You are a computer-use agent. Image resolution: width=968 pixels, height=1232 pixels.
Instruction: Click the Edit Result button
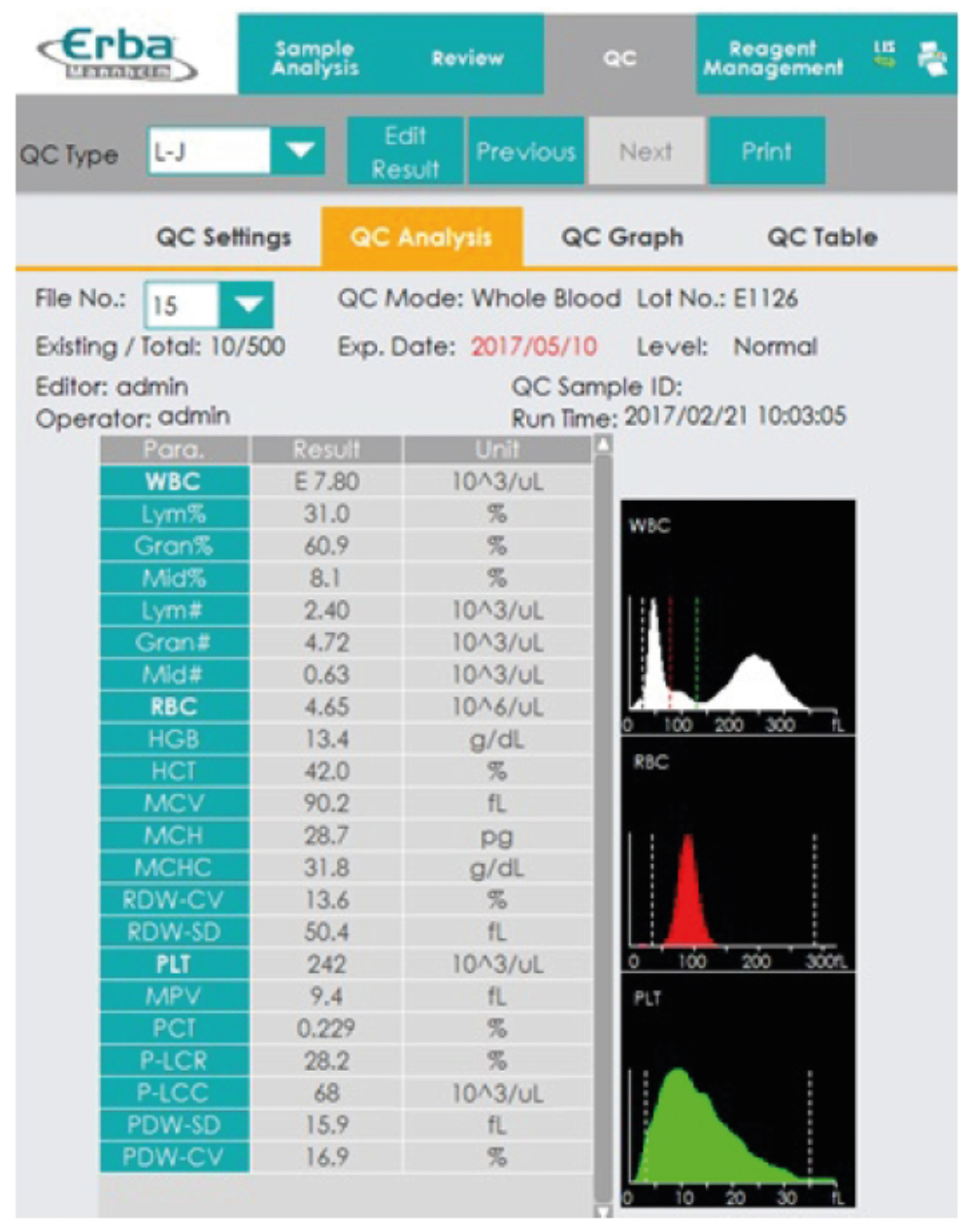click(x=405, y=151)
